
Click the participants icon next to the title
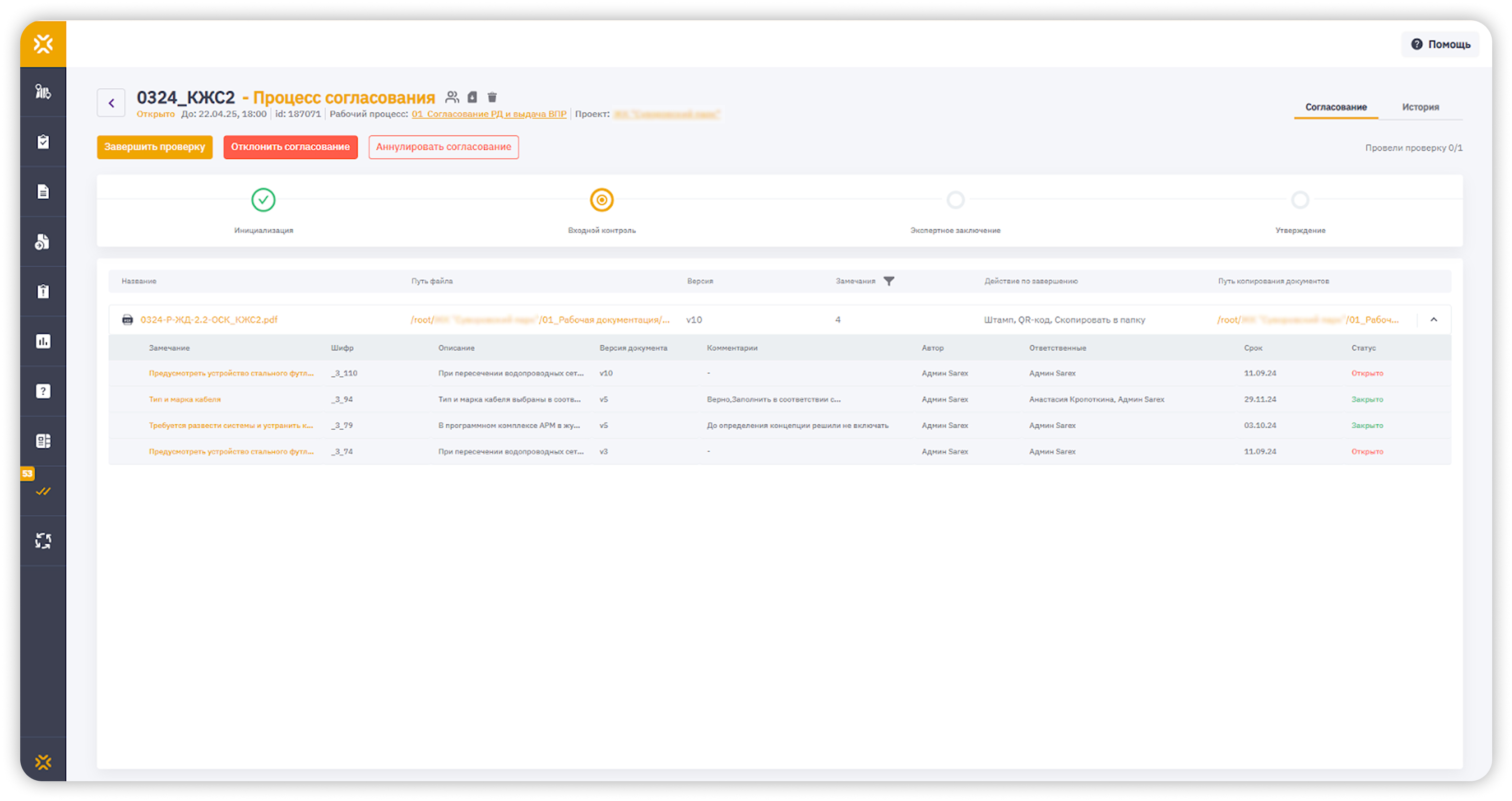pos(451,97)
